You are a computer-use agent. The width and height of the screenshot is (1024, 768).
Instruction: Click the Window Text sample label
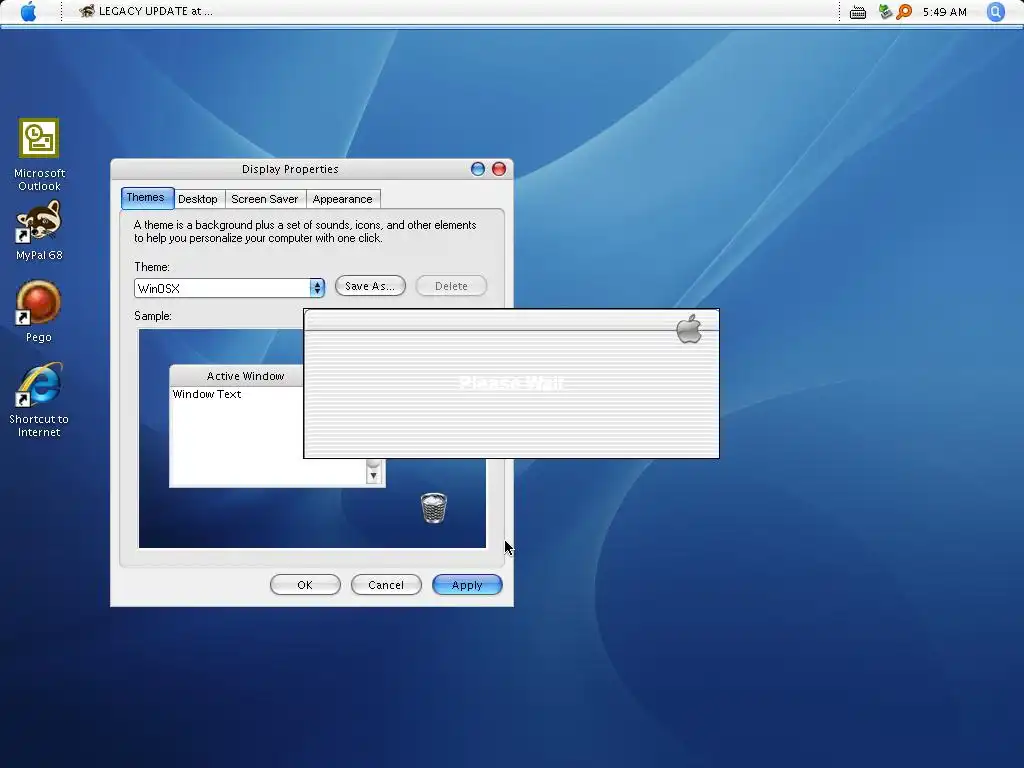[x=207, y=394]
